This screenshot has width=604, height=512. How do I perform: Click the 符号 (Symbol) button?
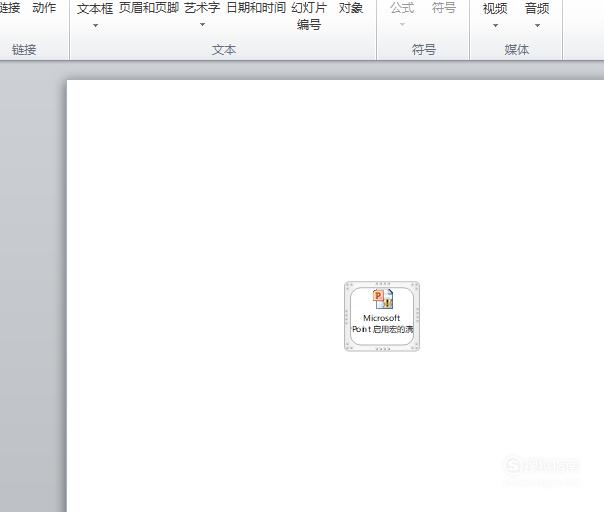click(444, 8)
